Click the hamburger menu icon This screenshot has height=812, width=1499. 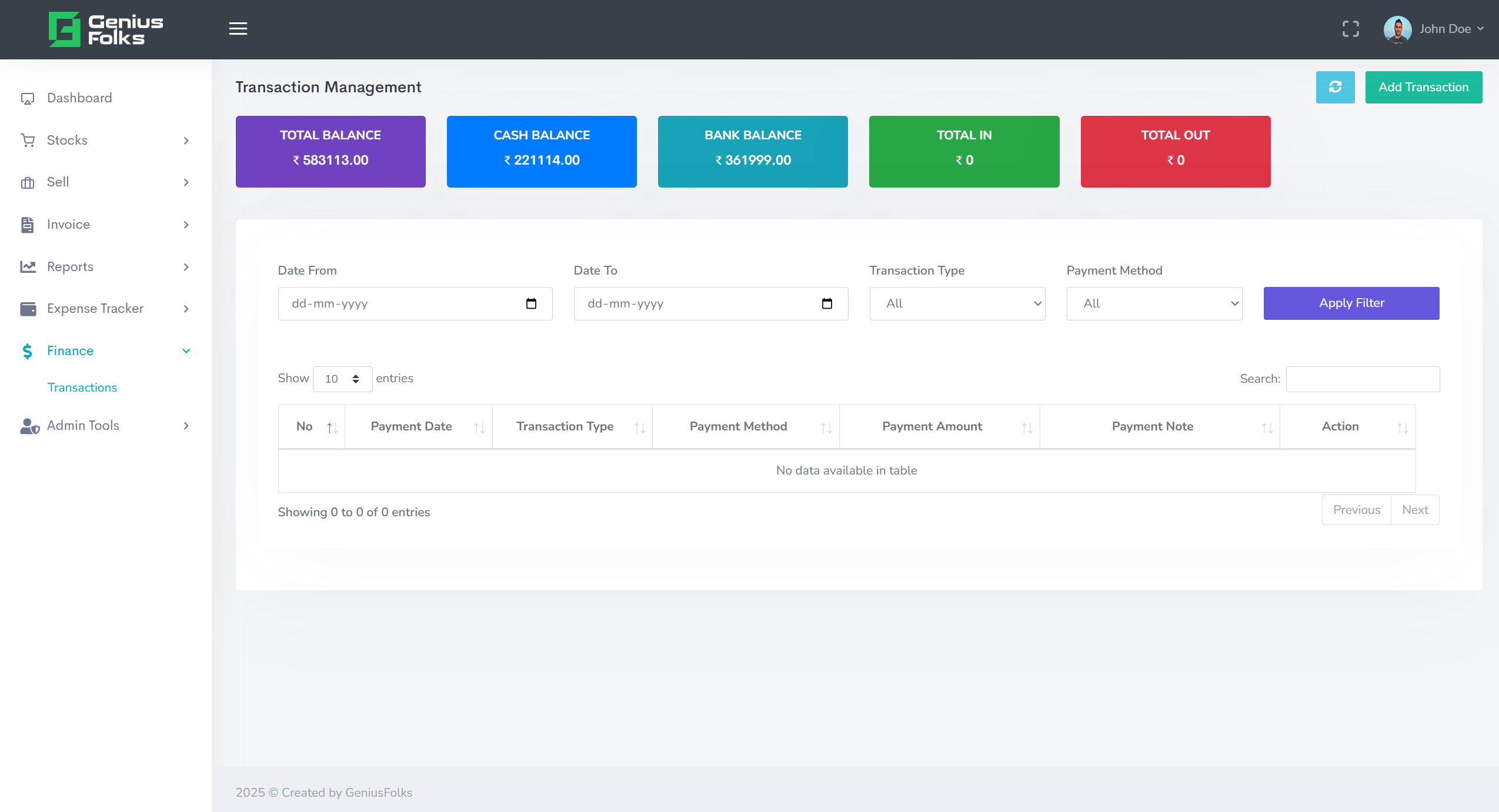coord(238,28)
